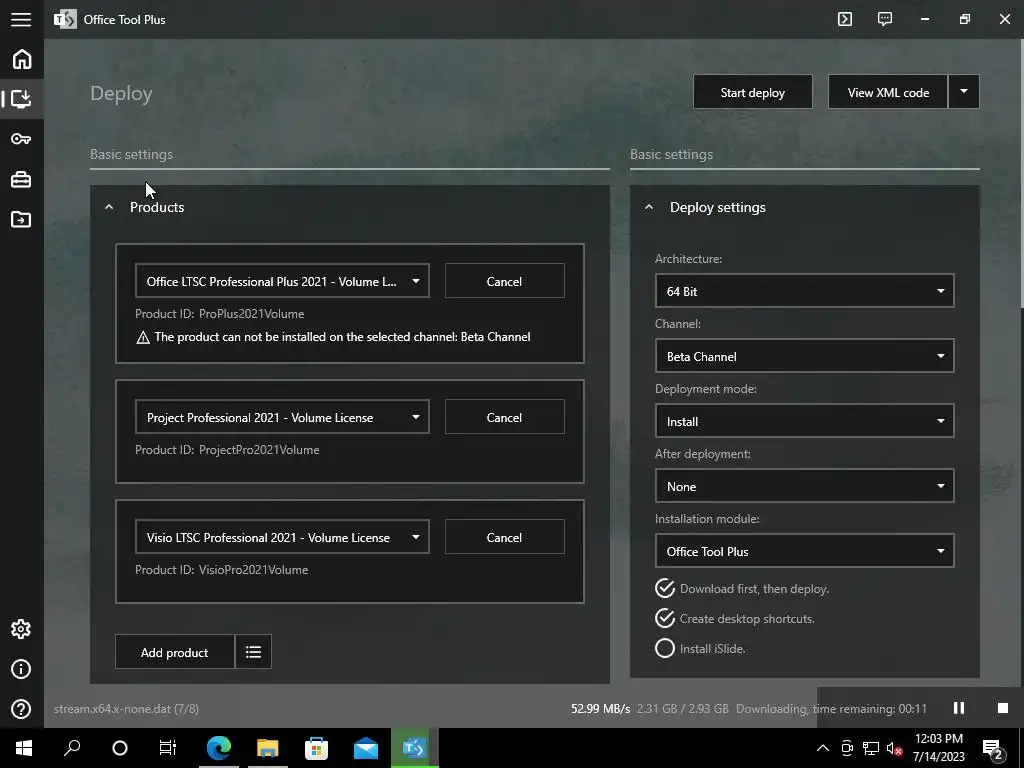Click Start deploy button
Viewport: 1024px width, 768px height.
click(x=753, y=92)
